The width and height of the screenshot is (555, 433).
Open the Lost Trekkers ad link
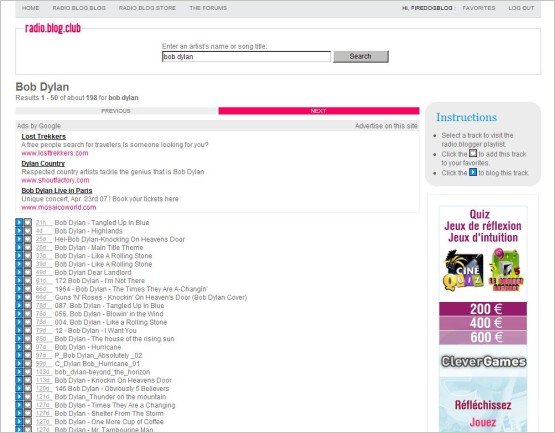click(x=44, y=136)
